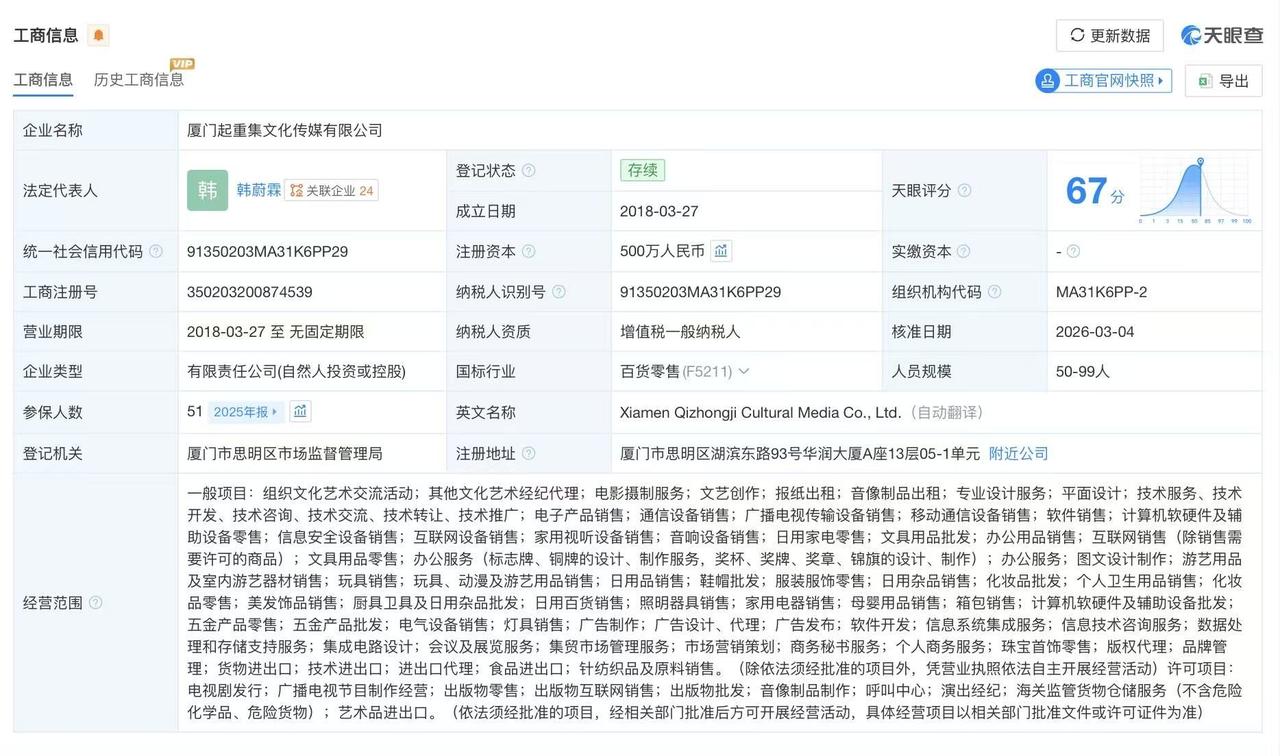Open 工商官网快照 snapshot dropdown

point(1103,81)
